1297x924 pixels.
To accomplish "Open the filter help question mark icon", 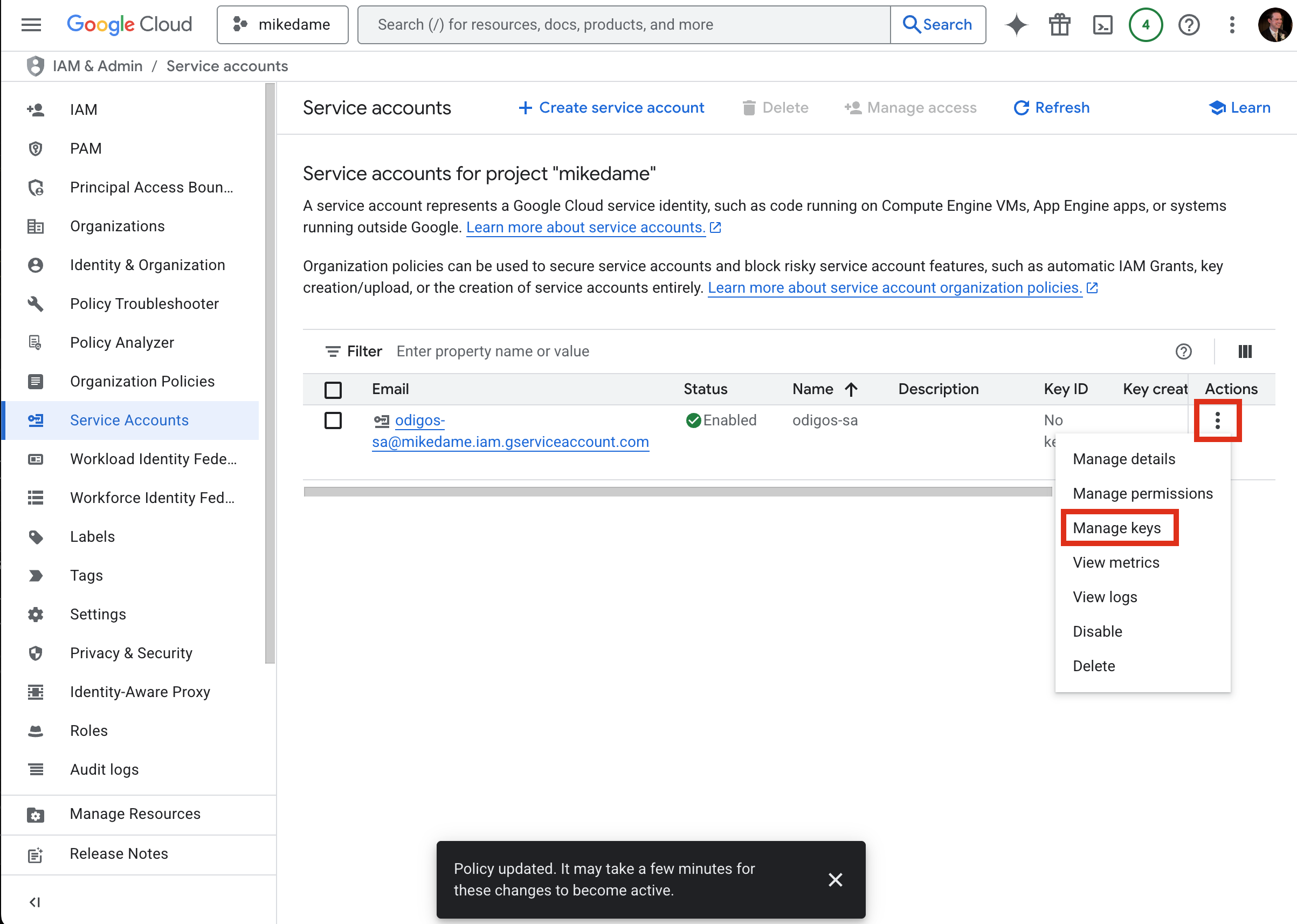I will tap(1184, 351).
